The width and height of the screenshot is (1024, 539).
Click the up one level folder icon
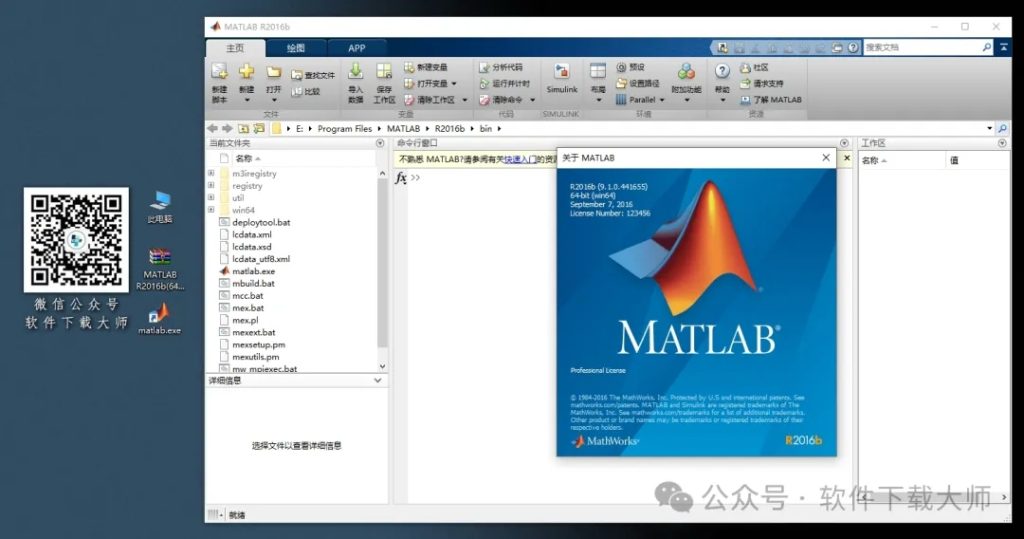click(x=244, y=128)
